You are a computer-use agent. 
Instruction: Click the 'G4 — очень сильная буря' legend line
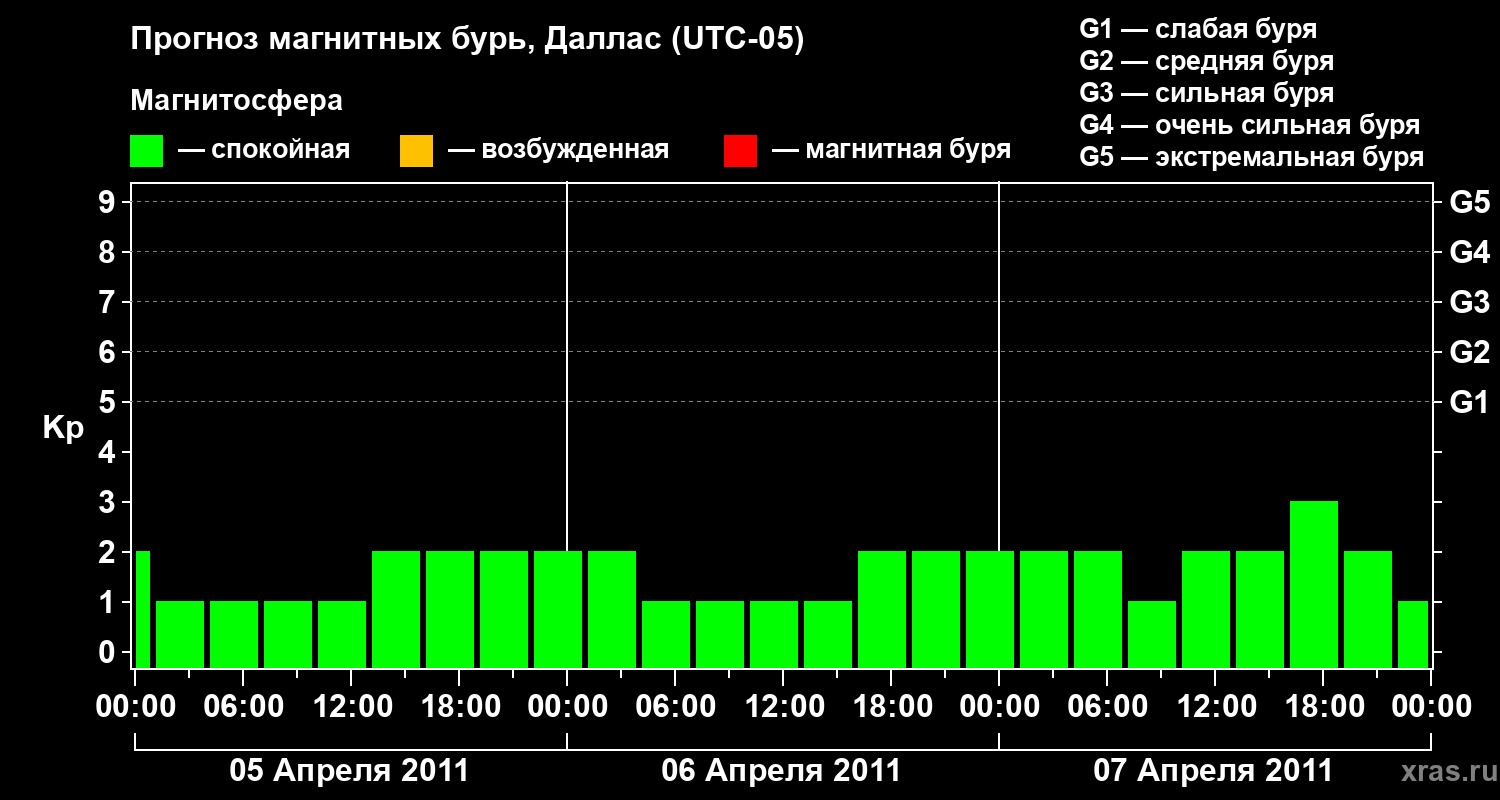click(x=1250, y=125)
